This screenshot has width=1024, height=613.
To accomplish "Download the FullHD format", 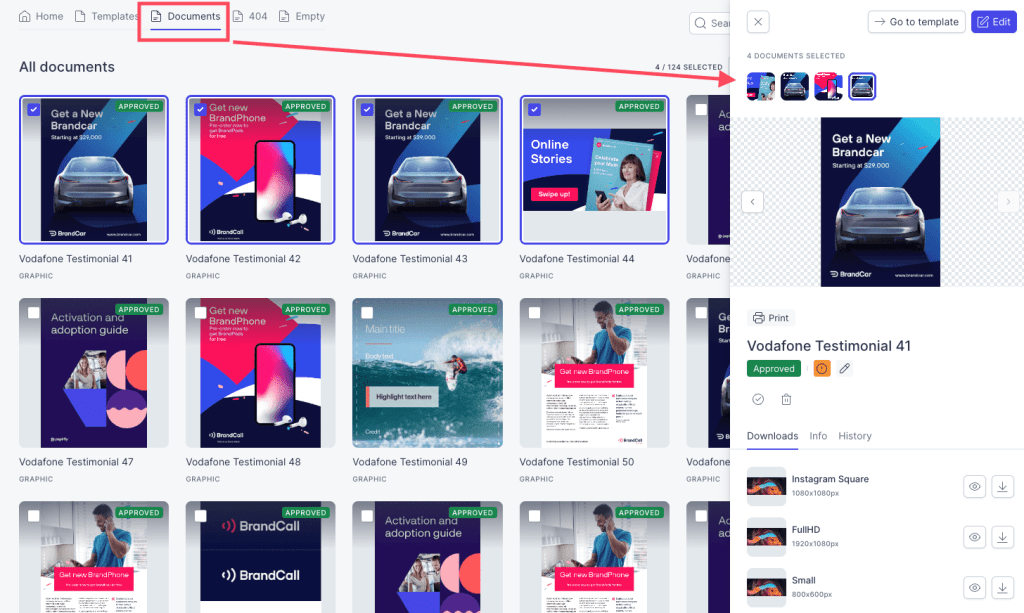I will point(1002,537).
